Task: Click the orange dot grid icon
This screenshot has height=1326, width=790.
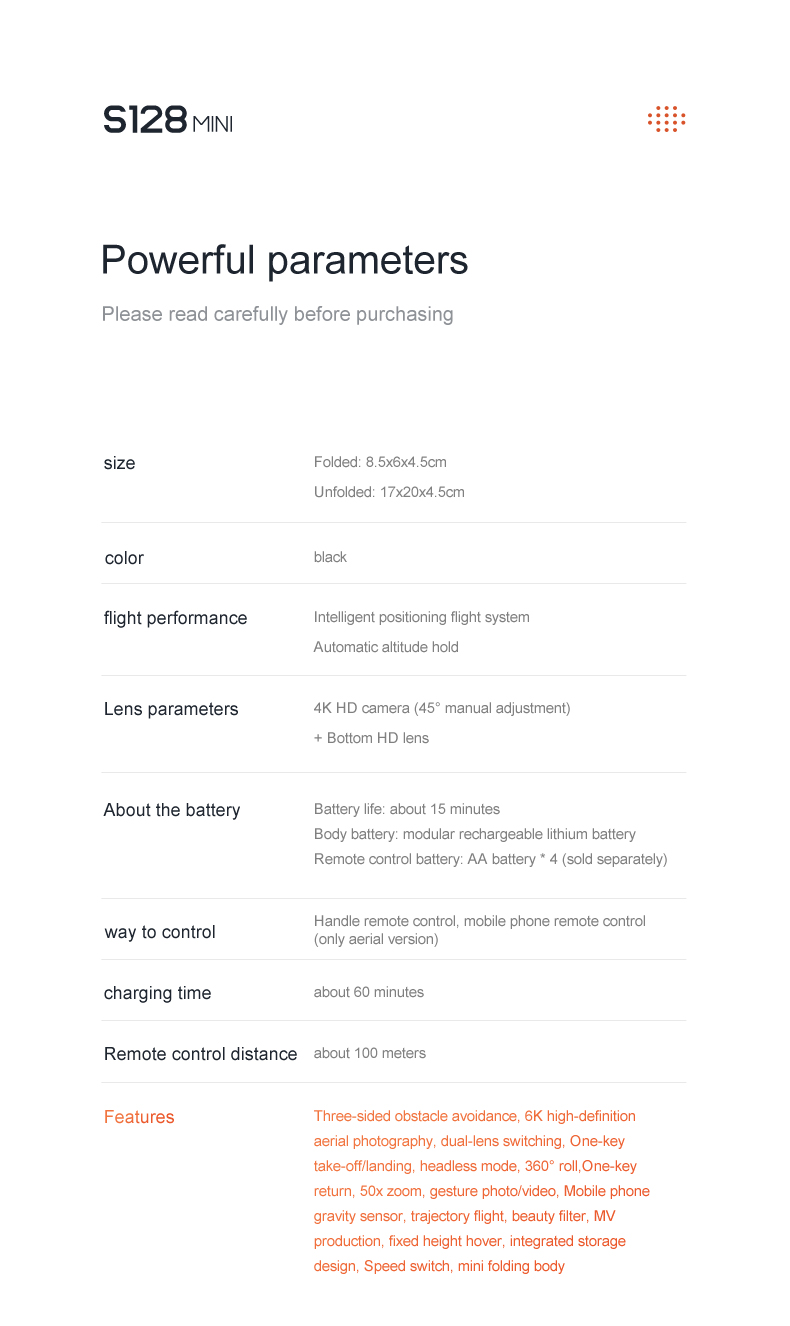Action: (666, 119)
